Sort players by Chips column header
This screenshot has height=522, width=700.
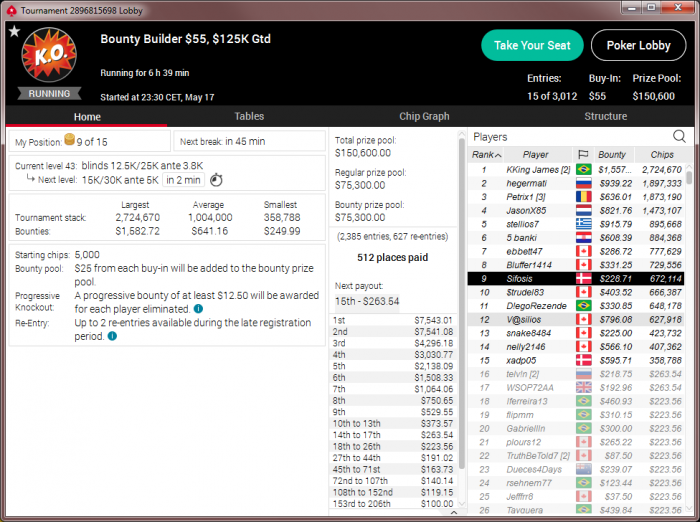coord(662,155)
